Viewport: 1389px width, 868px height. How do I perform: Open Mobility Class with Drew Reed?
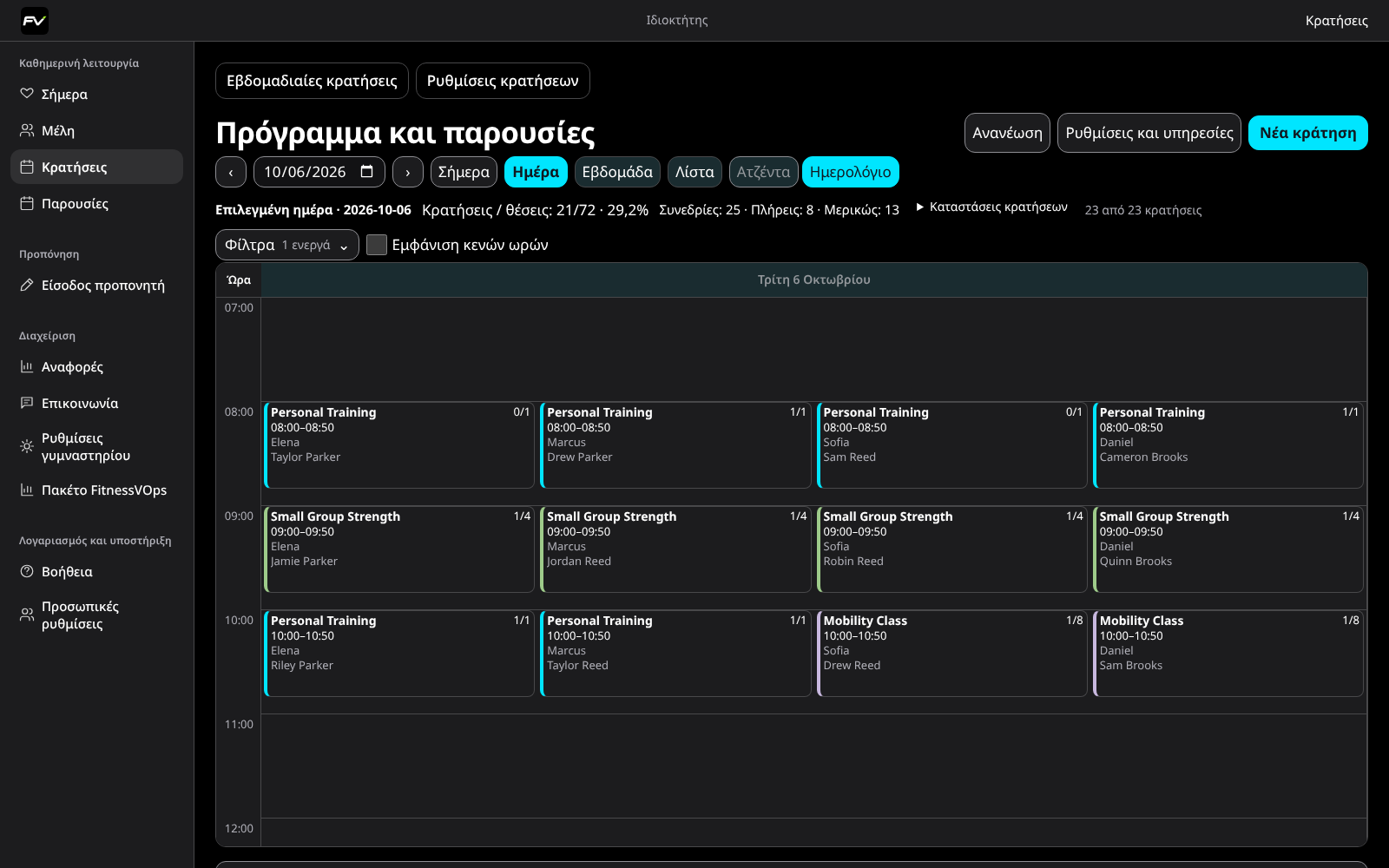click(x=952, y=654)
